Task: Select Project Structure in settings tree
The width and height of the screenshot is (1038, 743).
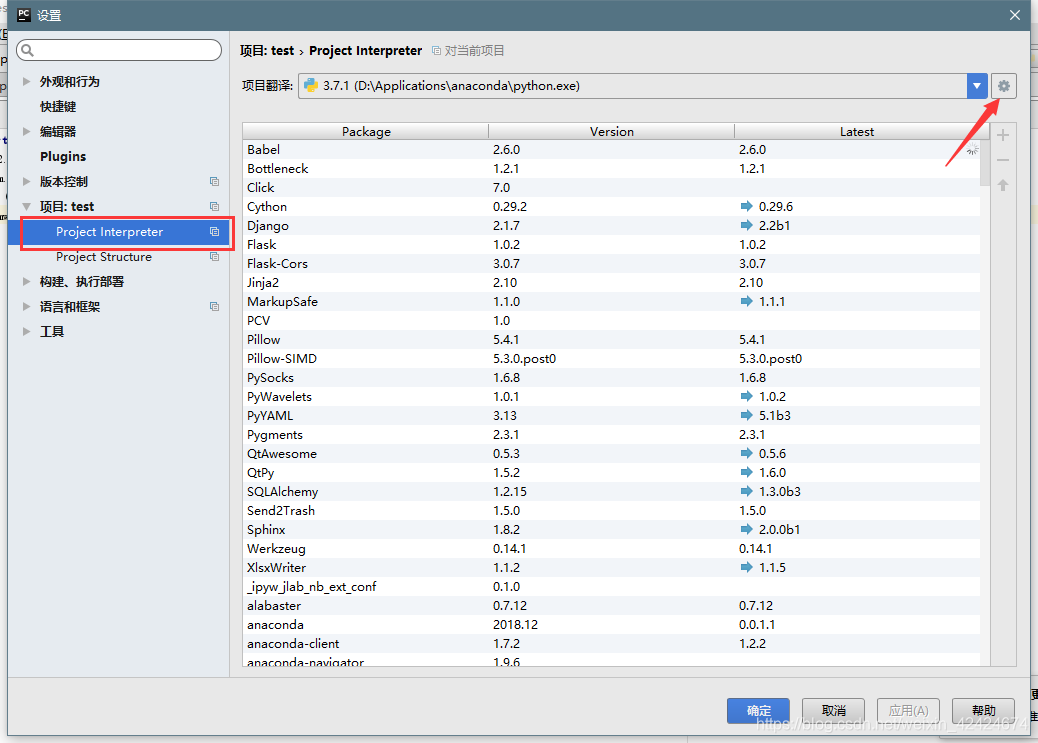Action: pos(104,257)
